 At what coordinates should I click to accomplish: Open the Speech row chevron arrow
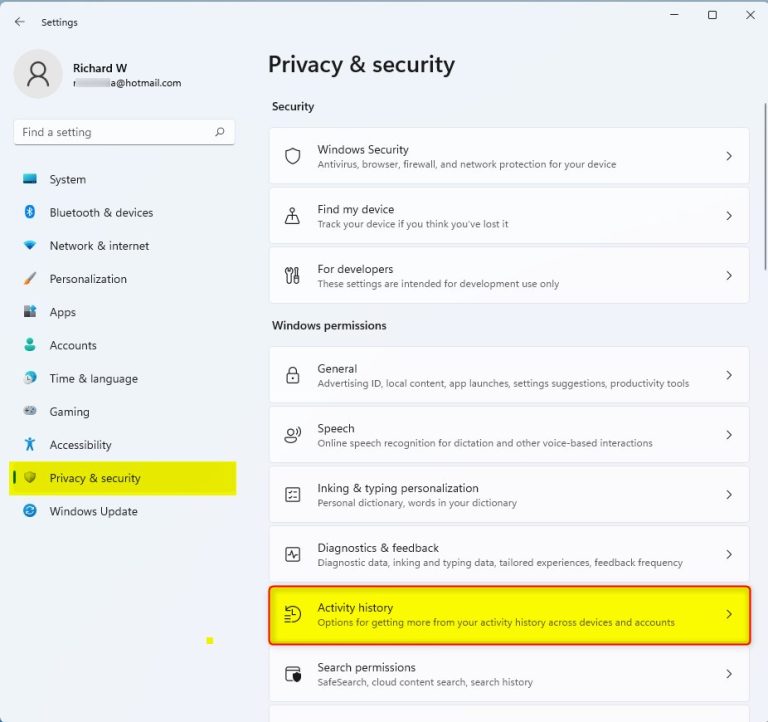point(729,435)
